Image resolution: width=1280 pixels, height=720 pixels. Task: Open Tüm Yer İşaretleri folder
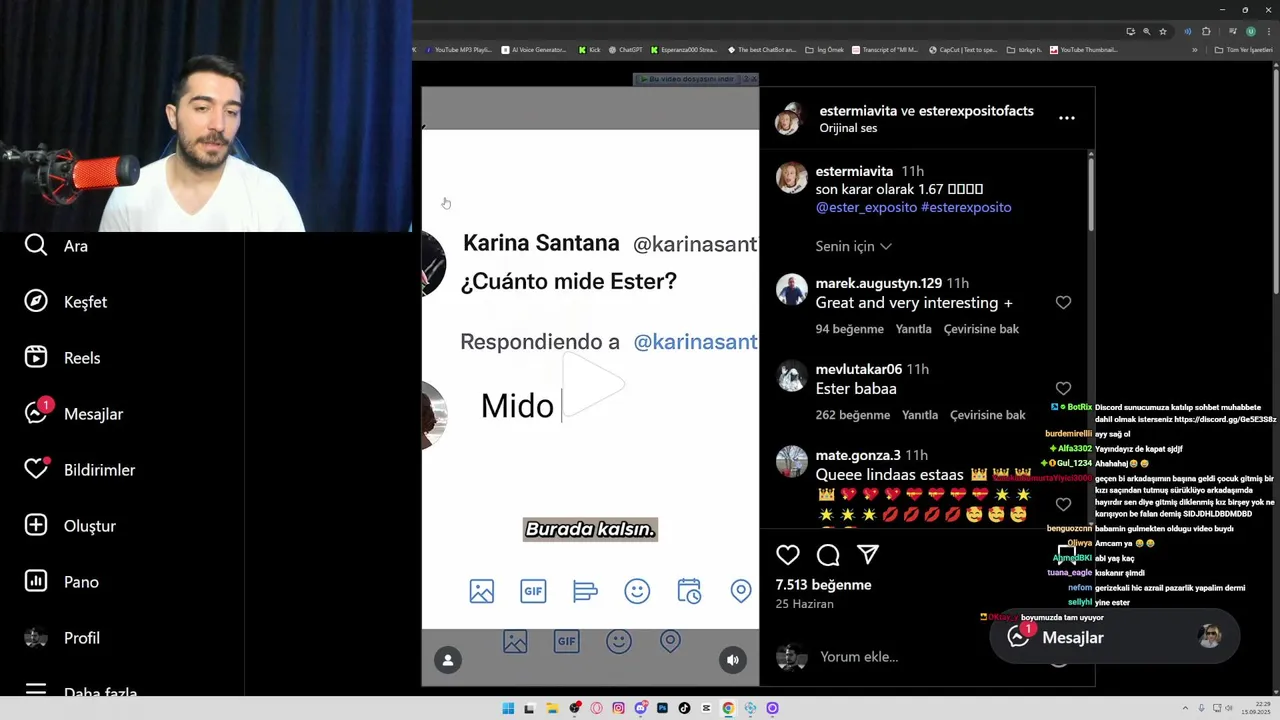[x=1243, y=50]
